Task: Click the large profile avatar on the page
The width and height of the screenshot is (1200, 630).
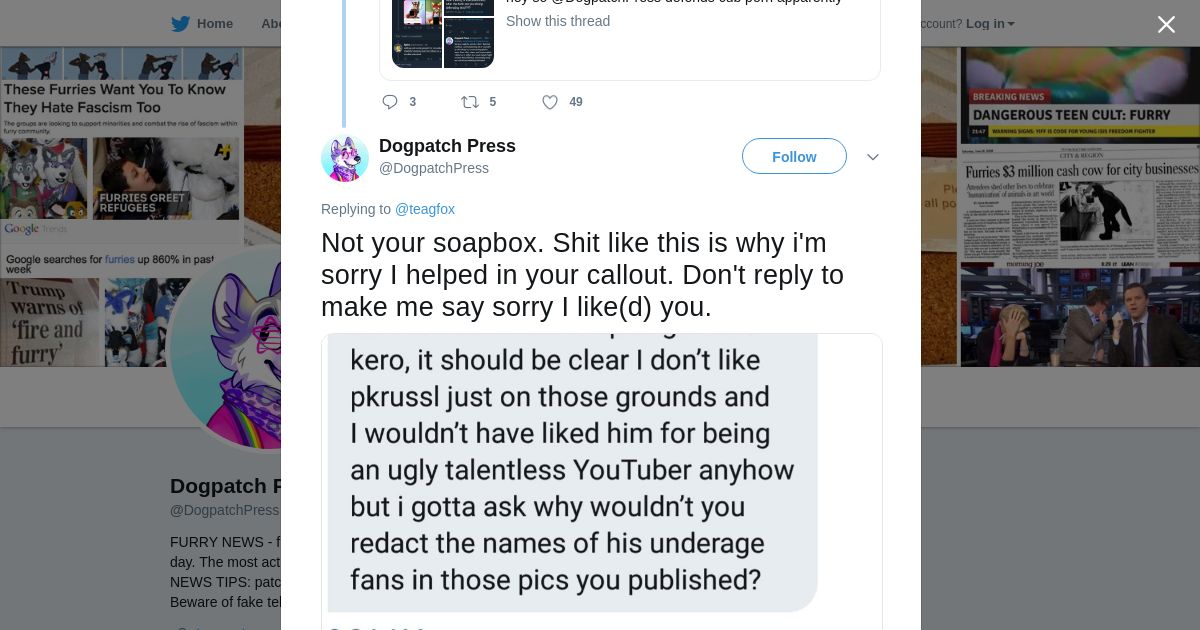Action: [225, 350]
